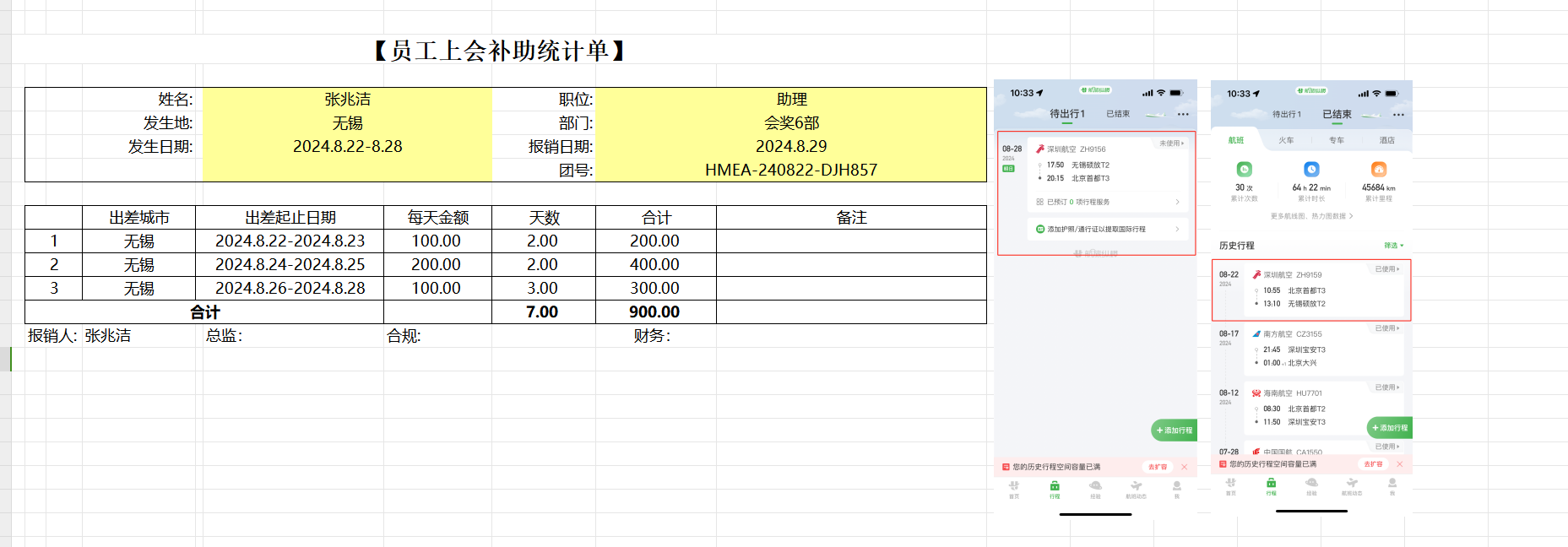Select 火车 tab in right phone
This screenshot has width=1568, height=547.
1286,140
